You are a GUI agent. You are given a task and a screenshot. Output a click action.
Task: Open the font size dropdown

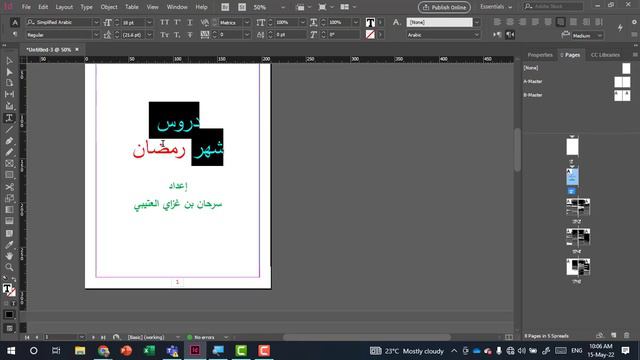(149, 22)
